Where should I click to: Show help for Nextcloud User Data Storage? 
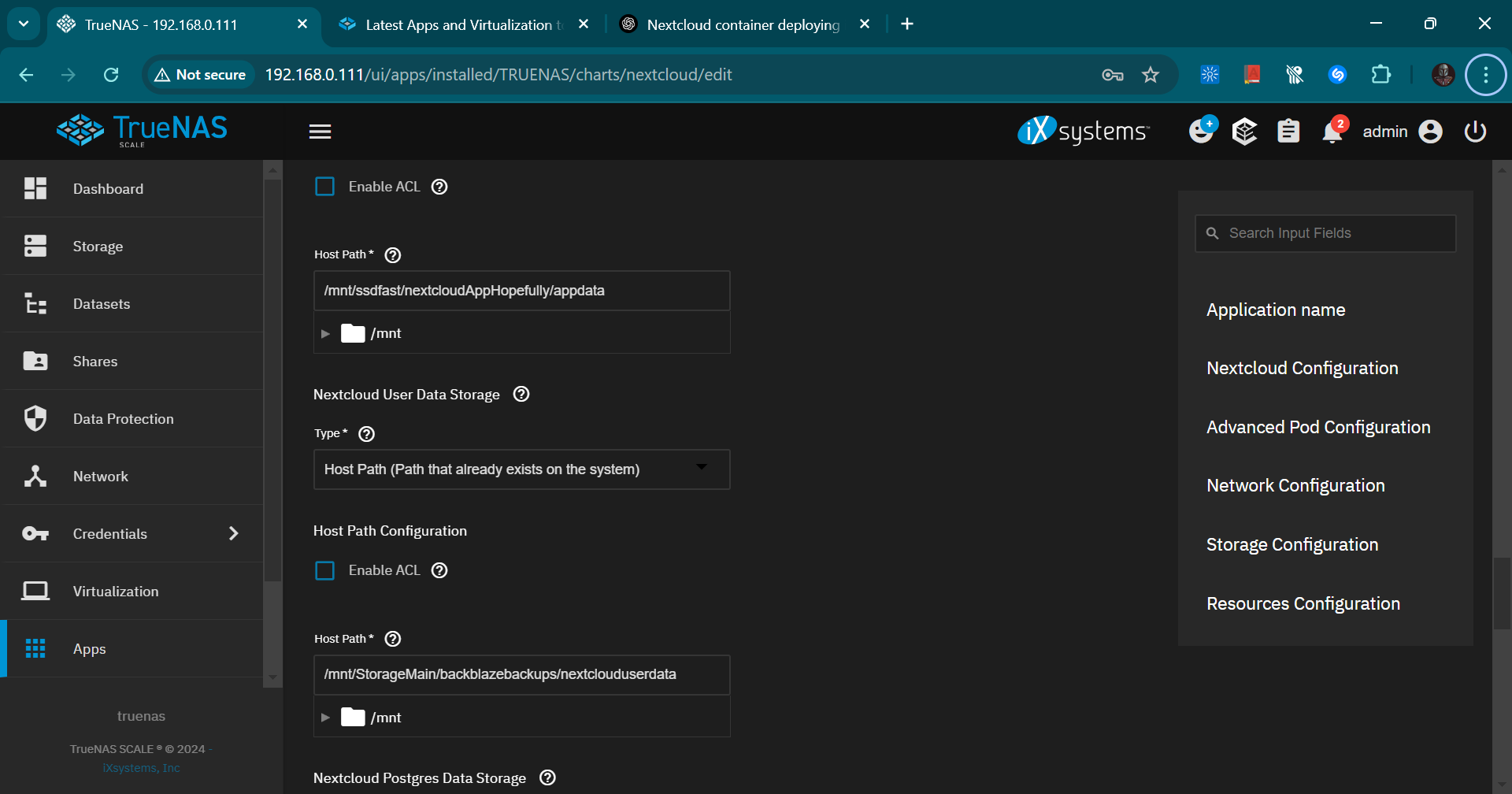pos(521,394)
